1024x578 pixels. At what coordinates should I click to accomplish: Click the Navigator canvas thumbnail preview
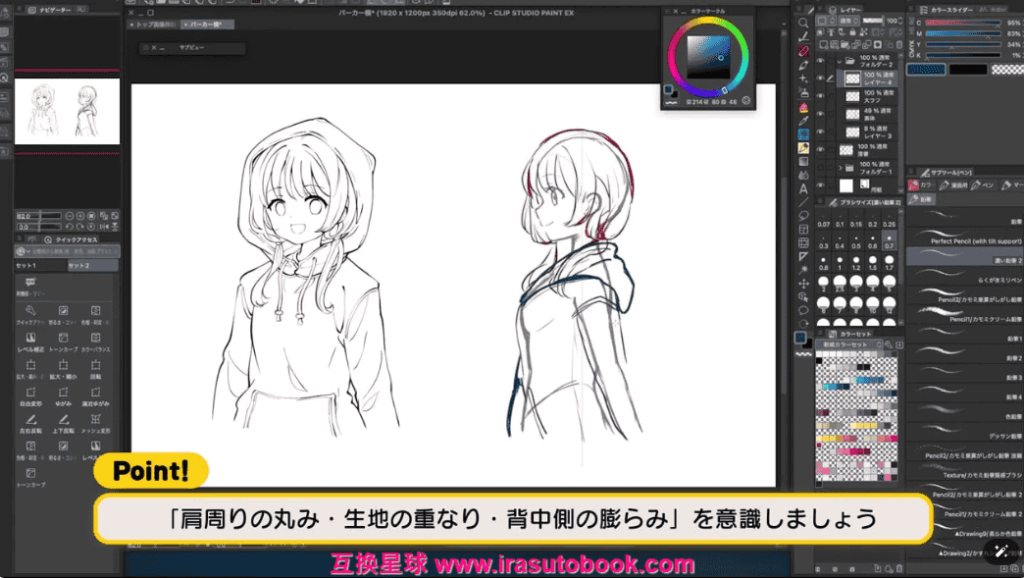[x=67, y=110]
